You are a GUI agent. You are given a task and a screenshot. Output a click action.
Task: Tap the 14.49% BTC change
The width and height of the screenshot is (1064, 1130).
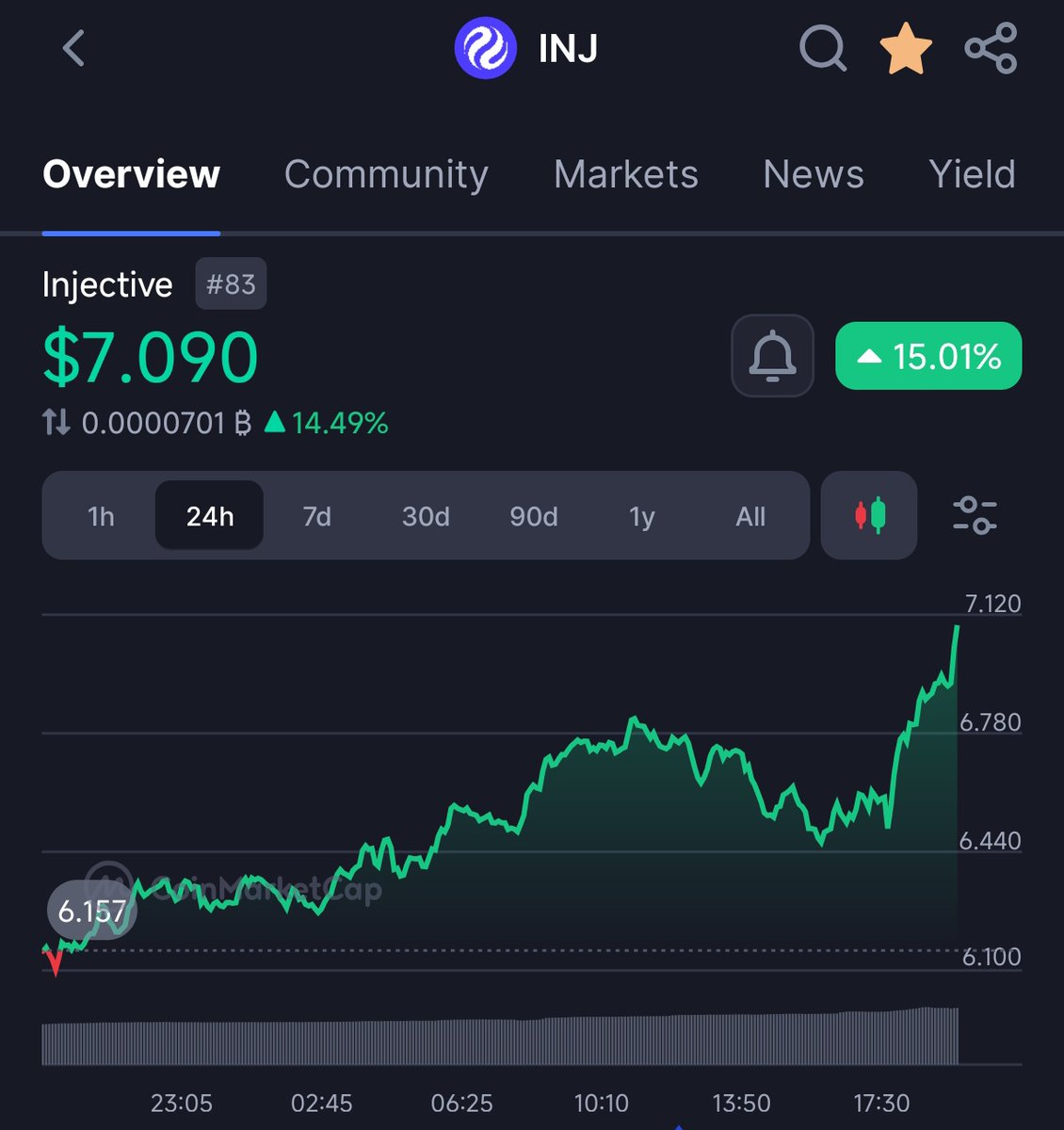327,423
